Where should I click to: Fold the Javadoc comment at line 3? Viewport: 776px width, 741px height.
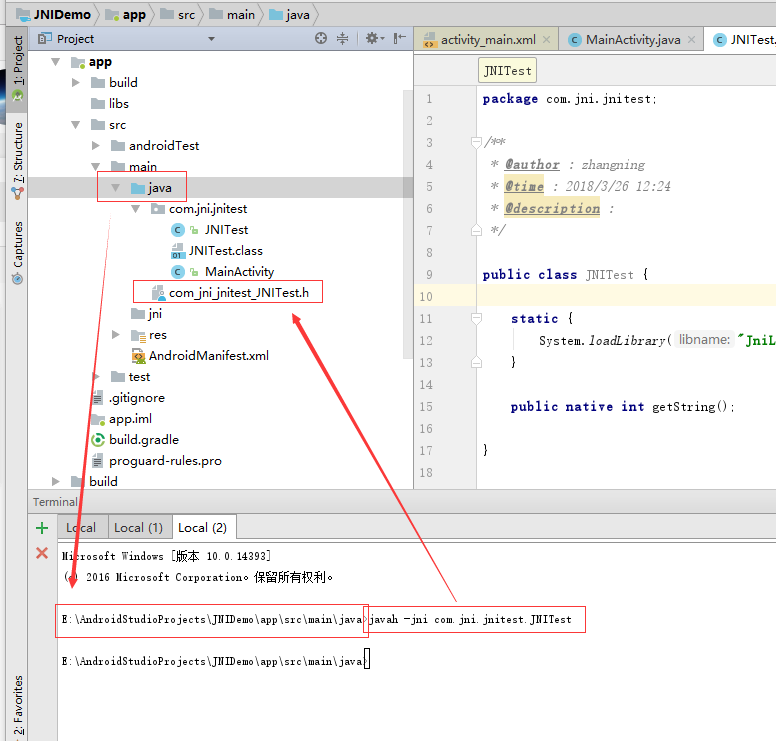(x=476, y=143)
